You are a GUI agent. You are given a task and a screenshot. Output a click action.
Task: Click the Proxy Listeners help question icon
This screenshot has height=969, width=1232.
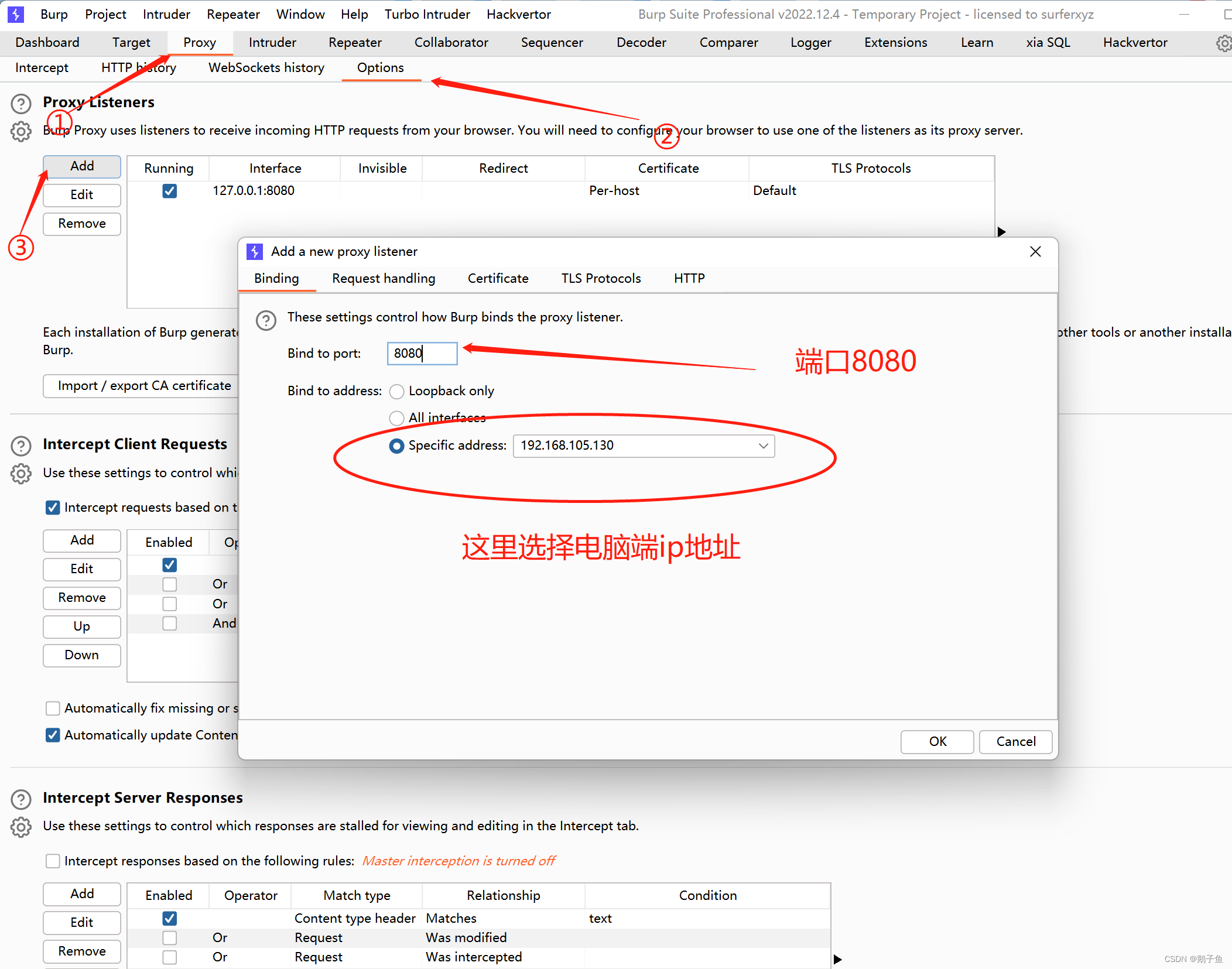click(21, 104)
